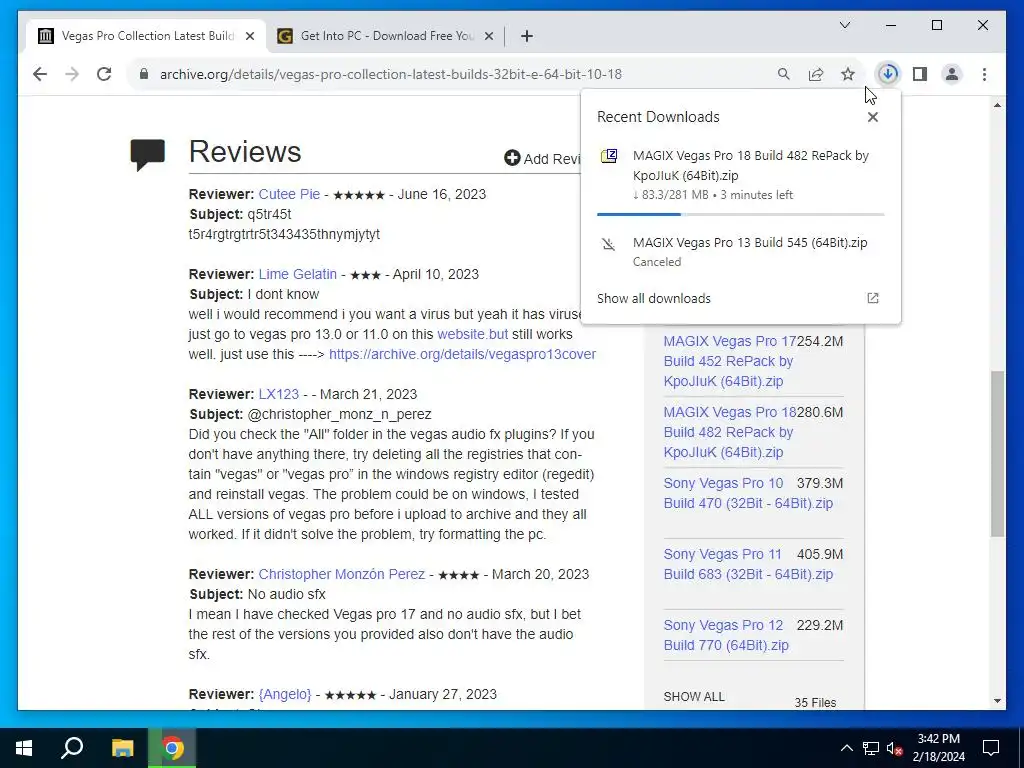Reload the archive.org page
The height and width of the screenshot is (768, 1024).
(104, 74)
